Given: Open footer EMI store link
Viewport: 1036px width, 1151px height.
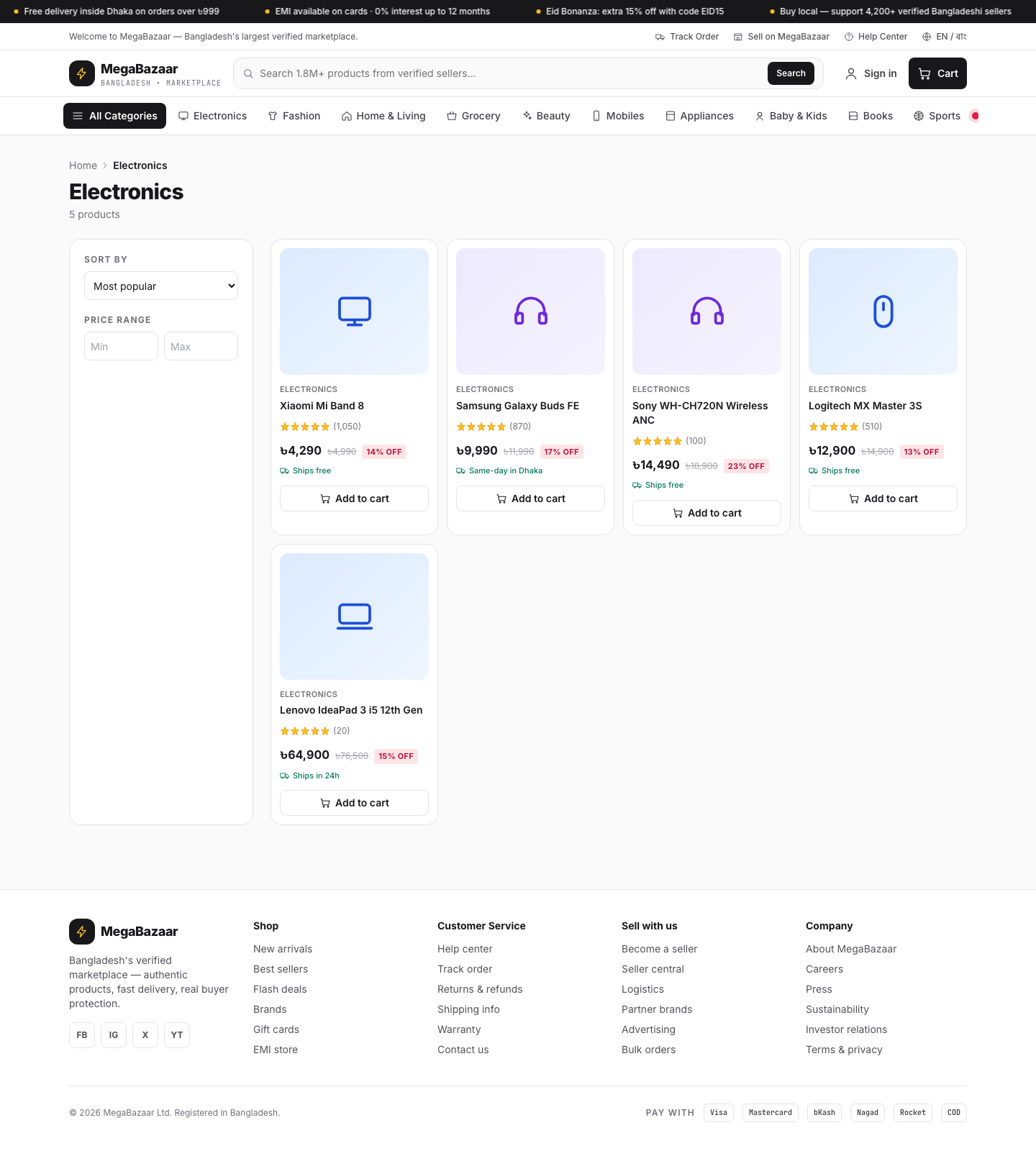Looking at the screenshot, I should [x=276, y=1050].
